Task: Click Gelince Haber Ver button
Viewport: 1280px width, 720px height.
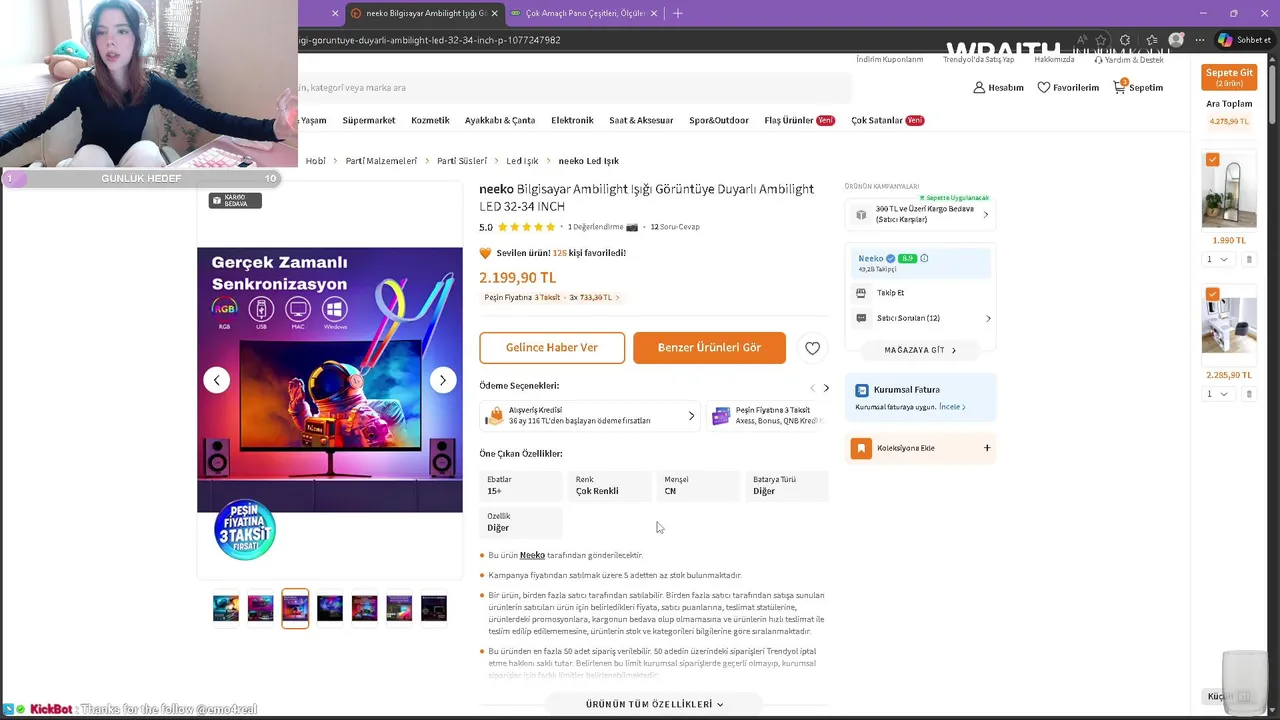Action: coord(552,348)
